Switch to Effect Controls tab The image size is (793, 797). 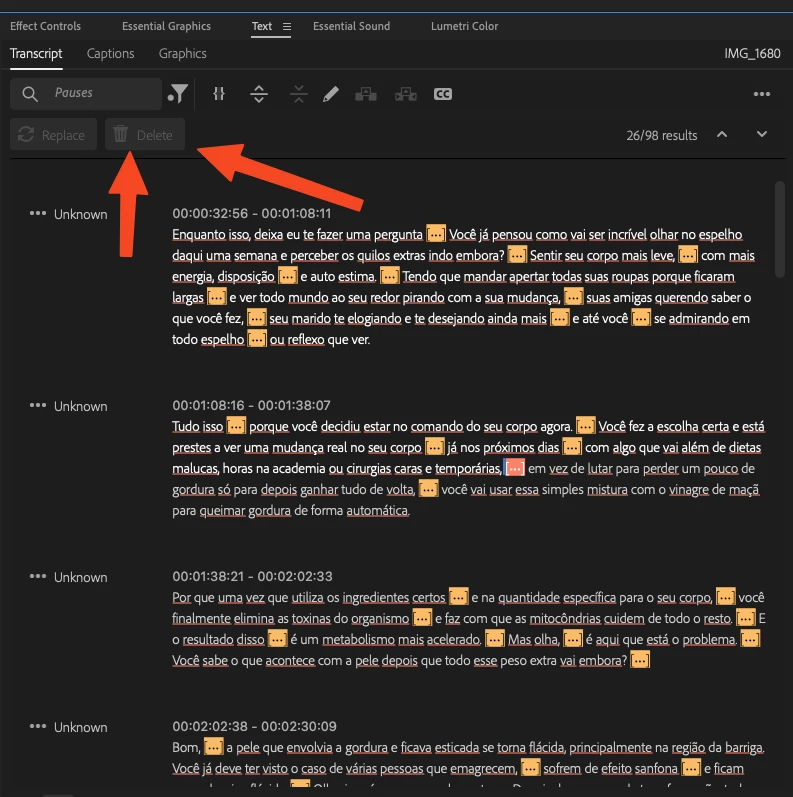point(45,26)
